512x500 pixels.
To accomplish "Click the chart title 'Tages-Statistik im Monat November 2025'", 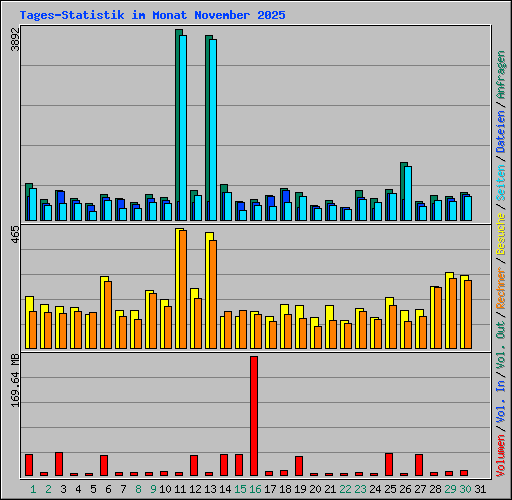I will (x=152, y=15).
